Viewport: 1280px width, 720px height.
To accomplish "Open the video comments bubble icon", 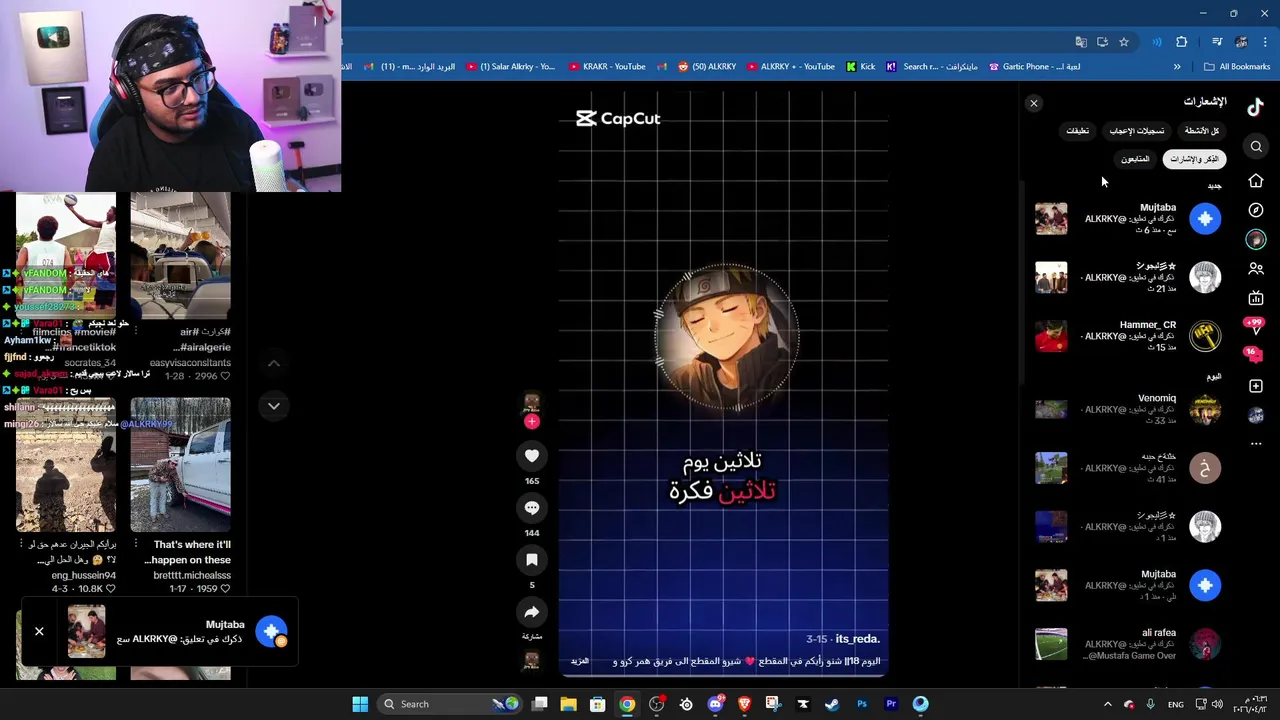I will click(x=532, y=508).
